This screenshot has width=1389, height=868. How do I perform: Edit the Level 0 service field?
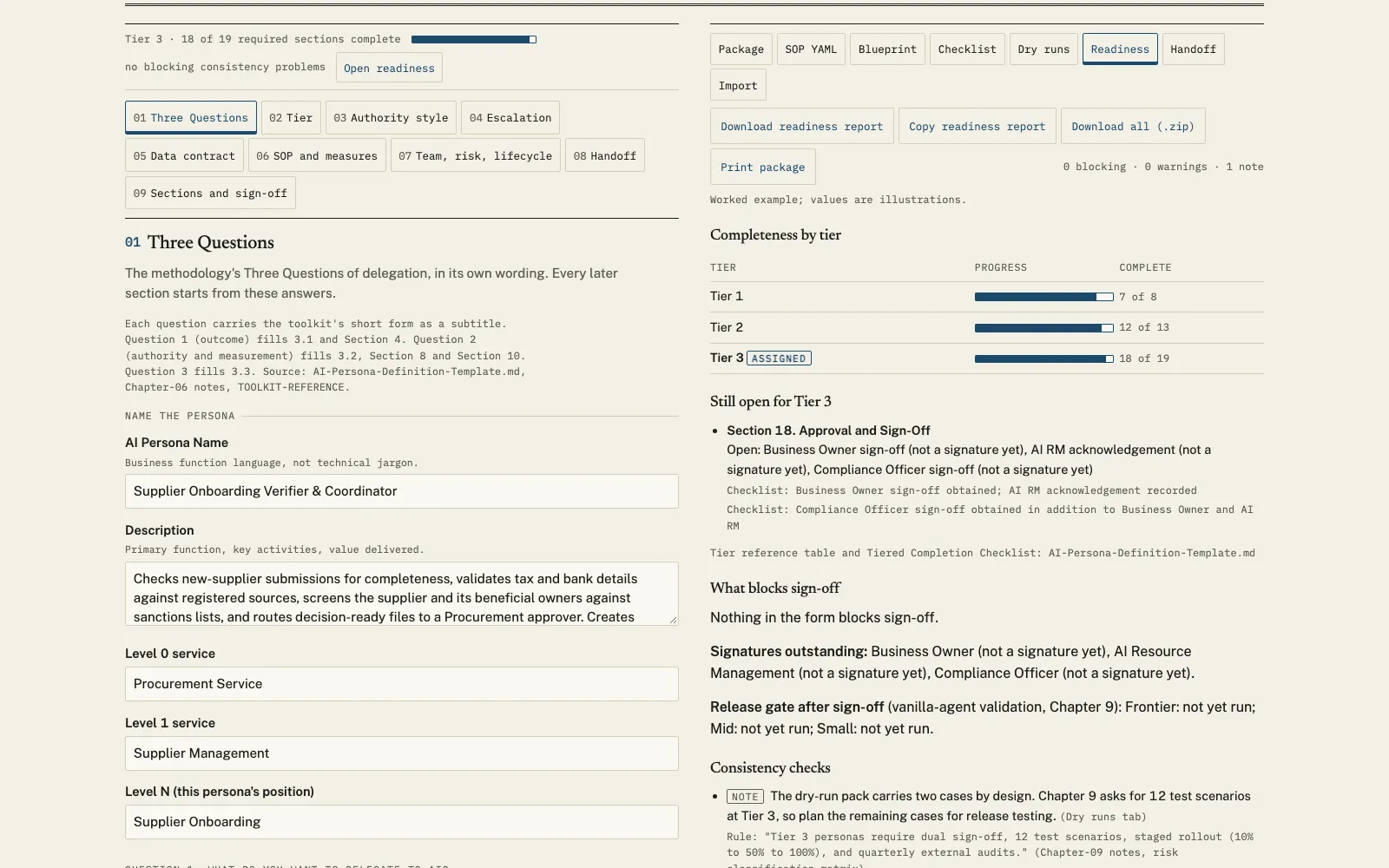click(x=402, y=684)
